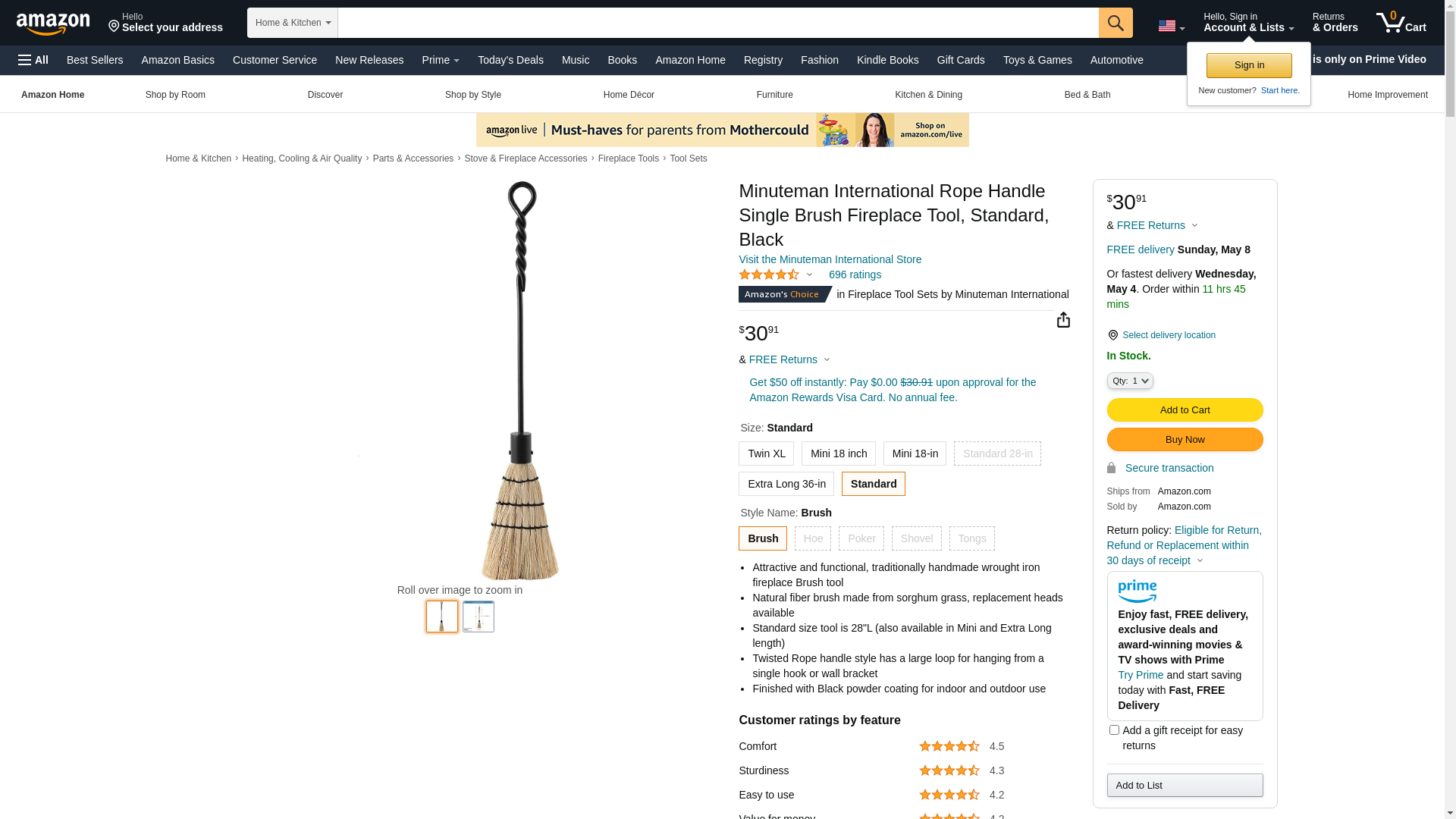Open the Qty quantity dropdown
Viewport: 1456px width, 819px height.
click(x=1130, y=381)
